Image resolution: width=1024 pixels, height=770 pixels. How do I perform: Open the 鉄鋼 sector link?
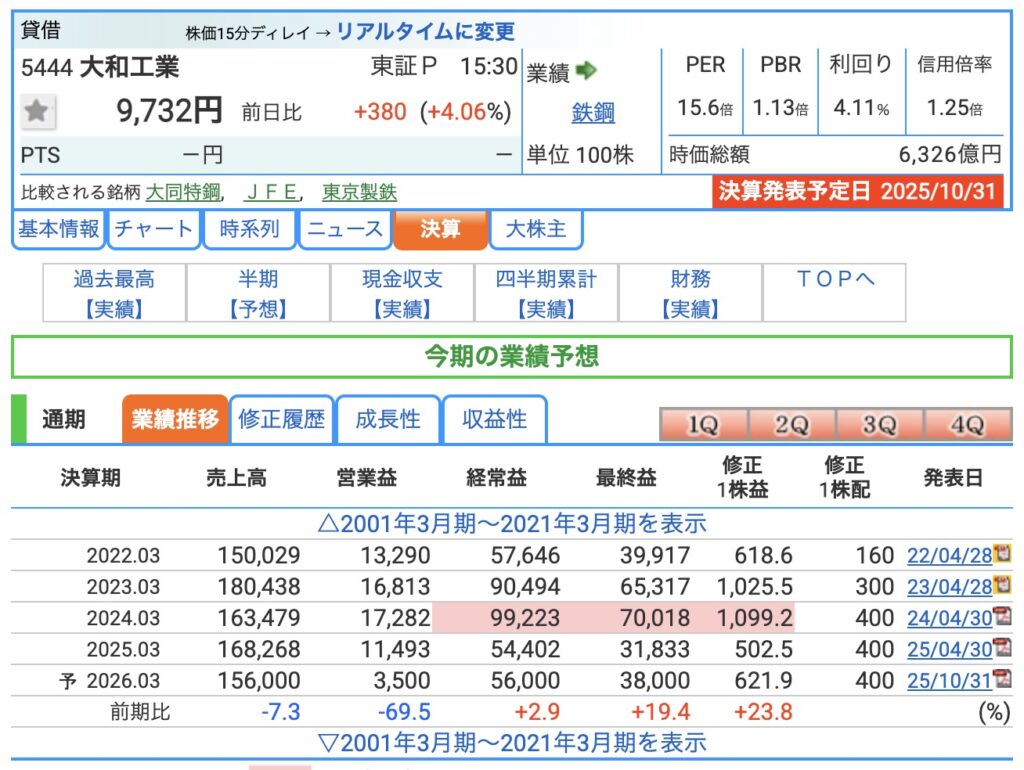[593, 112]
